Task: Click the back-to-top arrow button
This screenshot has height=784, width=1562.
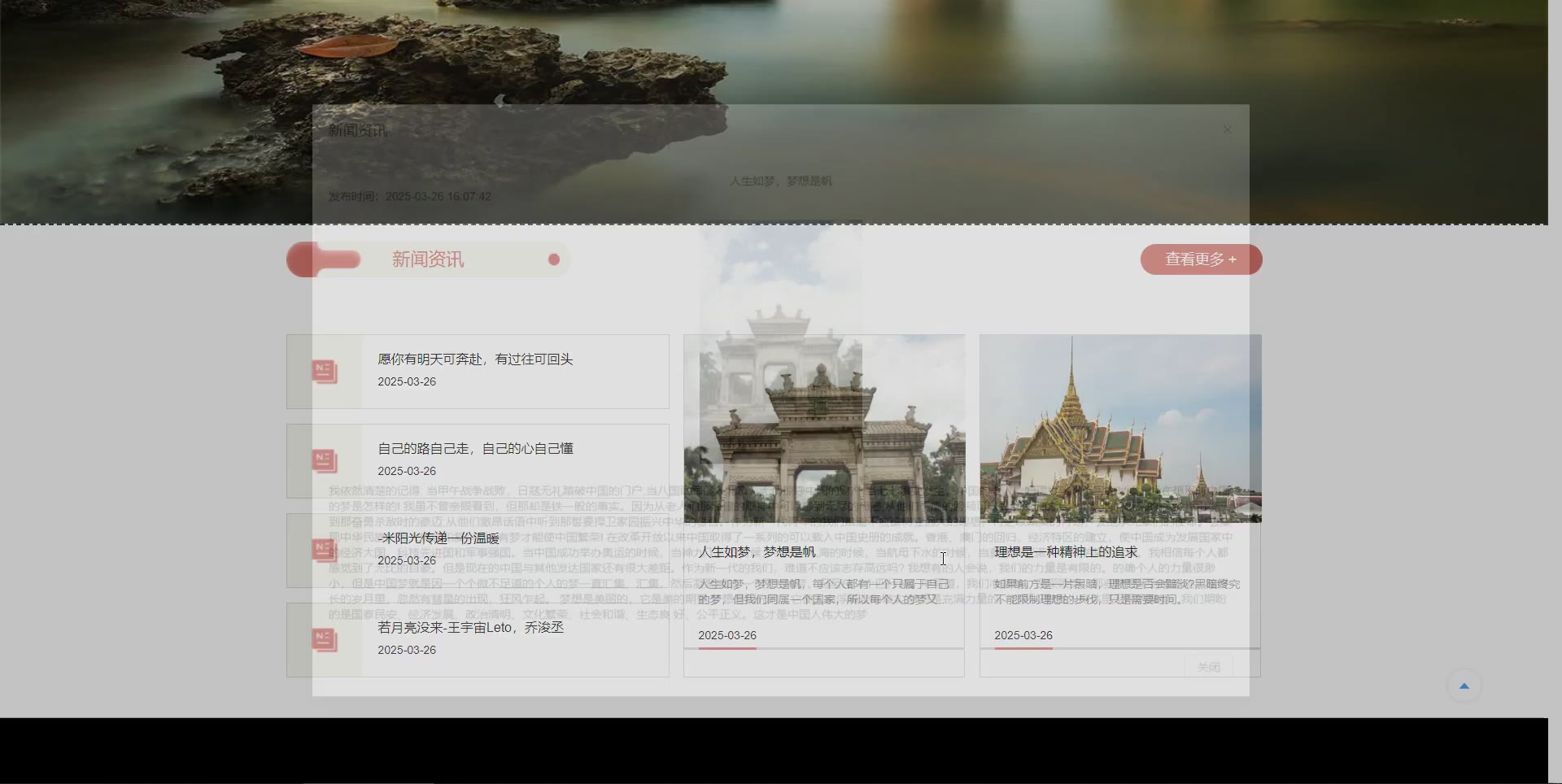Action: pyautogui.click(x=1464, y=686)
